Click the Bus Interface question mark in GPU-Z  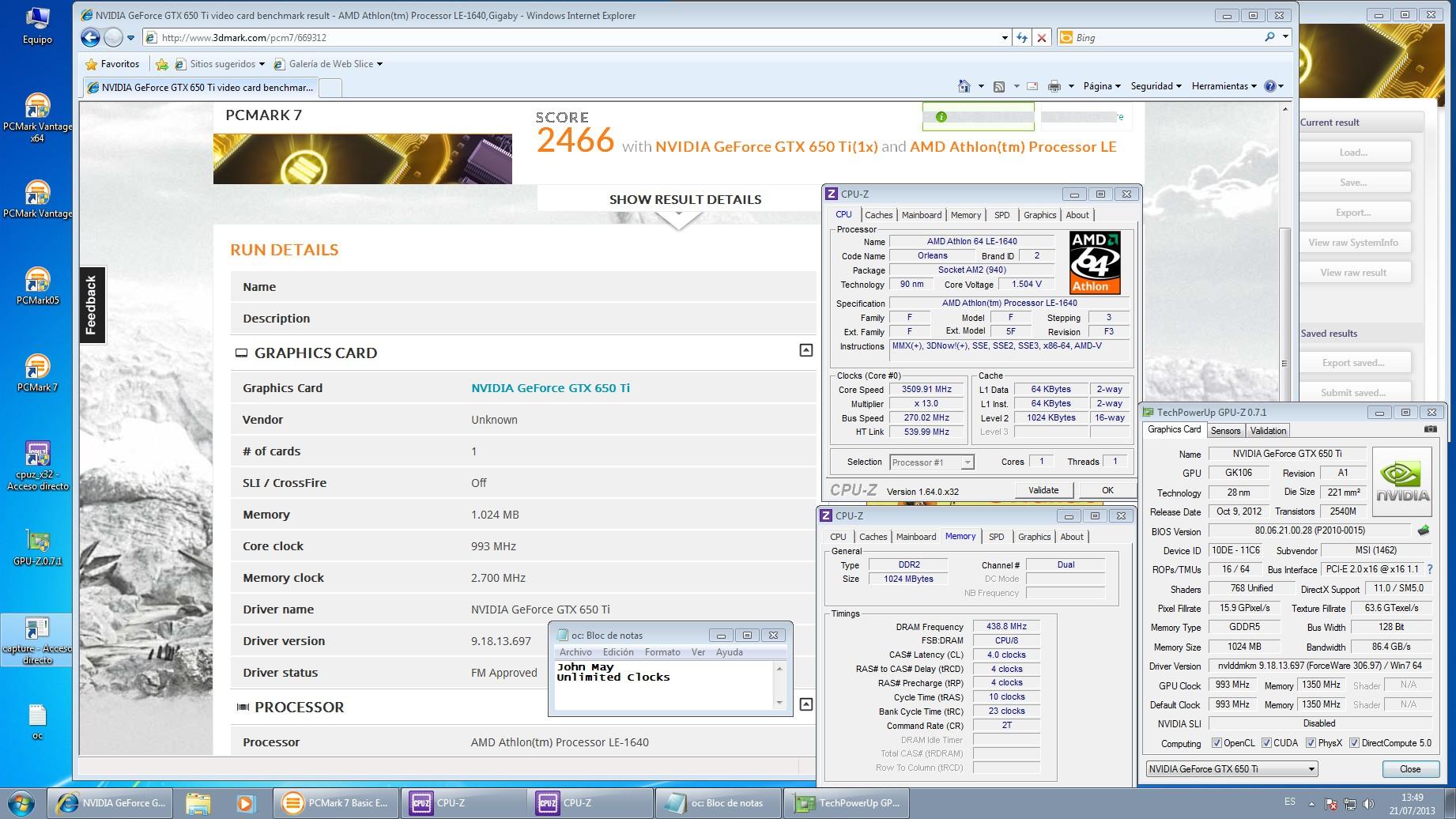[1430, 569]
